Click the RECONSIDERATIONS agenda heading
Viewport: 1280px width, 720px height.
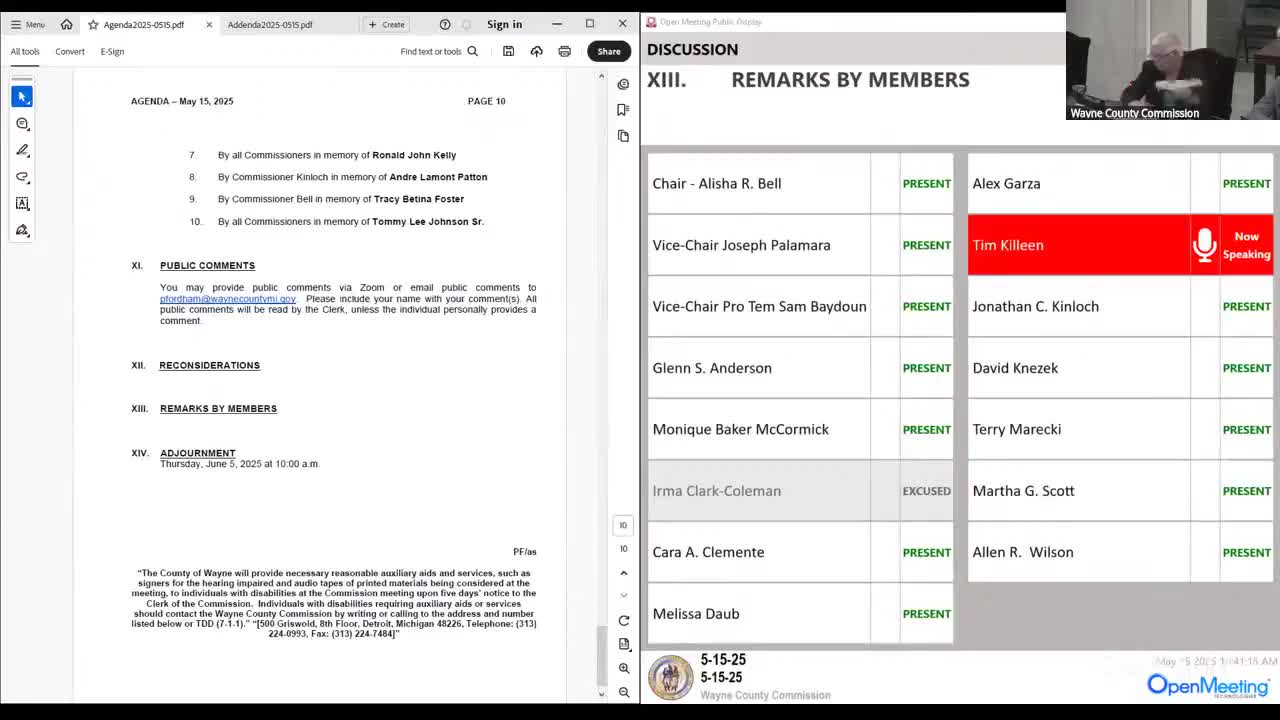[209, 366]
